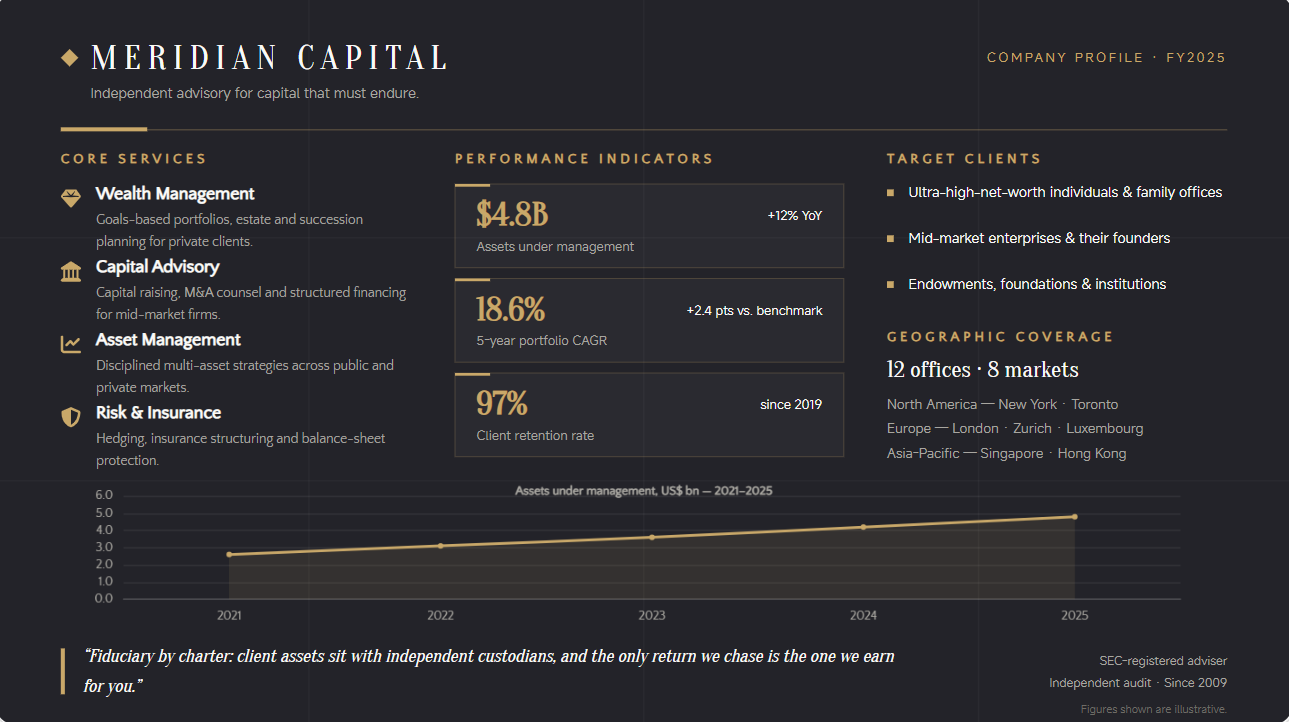This screenshot has height=722, width=1289.
Task: Click the line chart icon for Asset Management
Action: click(71, 344)
